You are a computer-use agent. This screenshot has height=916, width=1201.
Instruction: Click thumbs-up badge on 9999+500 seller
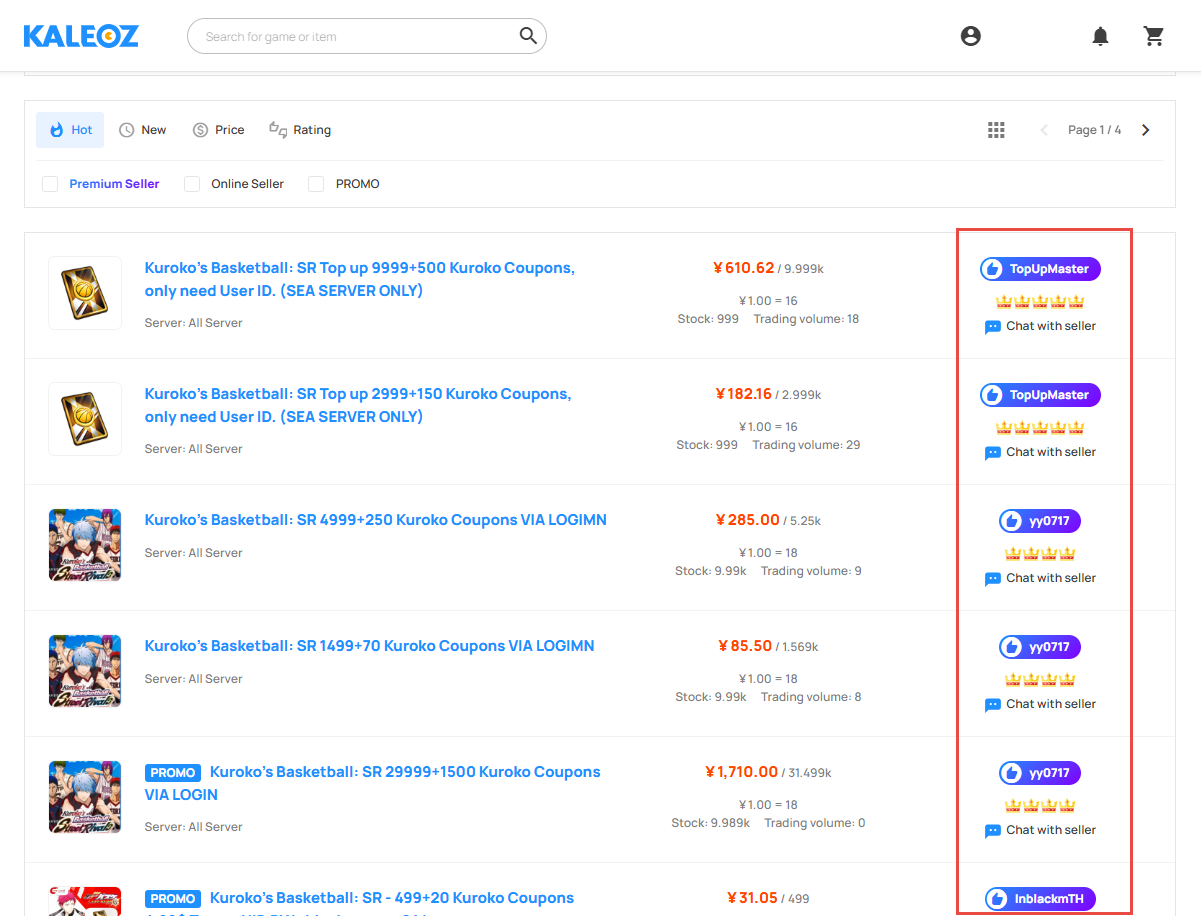tap(992, 269)
